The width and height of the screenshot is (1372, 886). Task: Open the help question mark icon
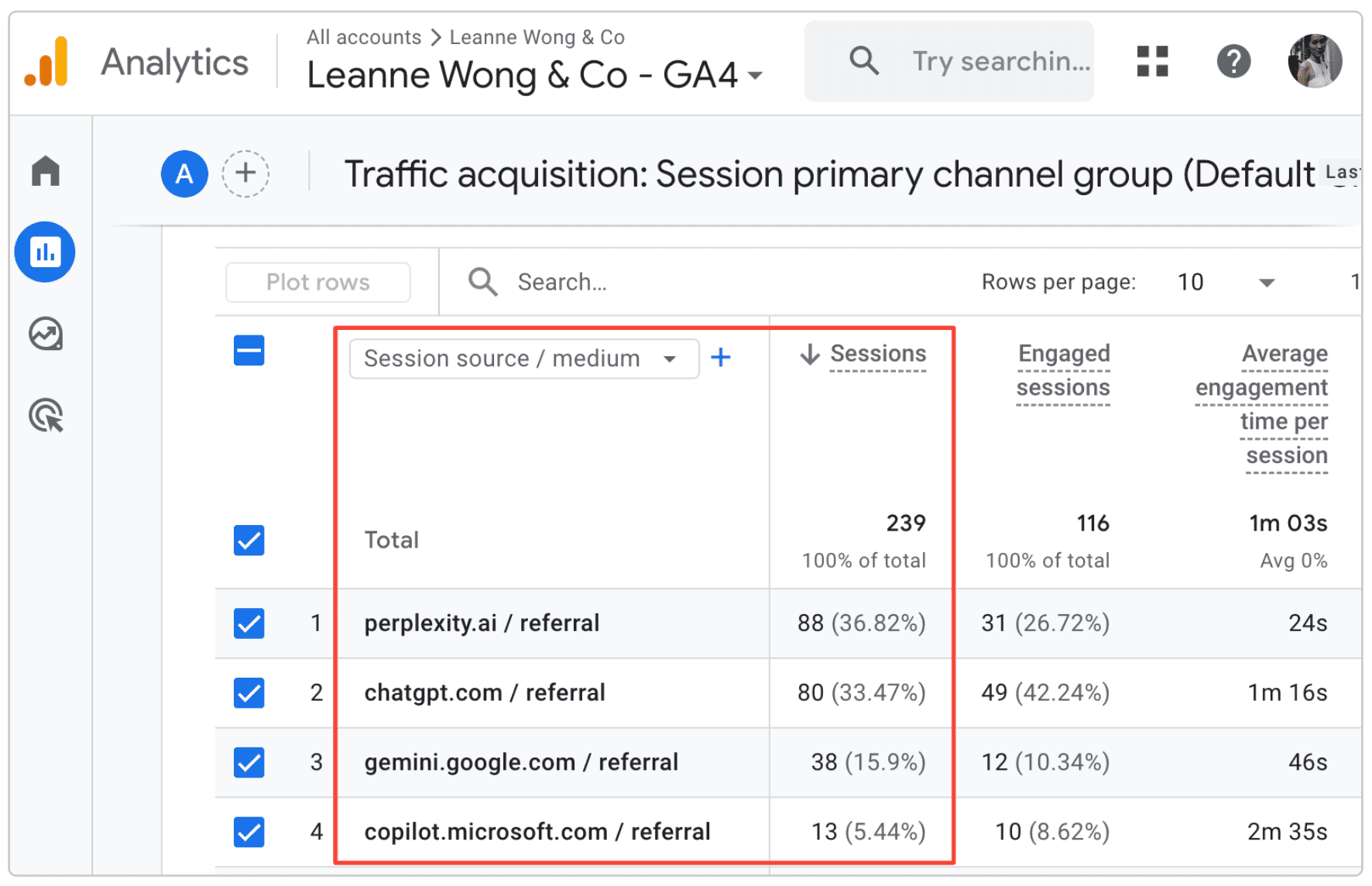tap(1233, 61)
